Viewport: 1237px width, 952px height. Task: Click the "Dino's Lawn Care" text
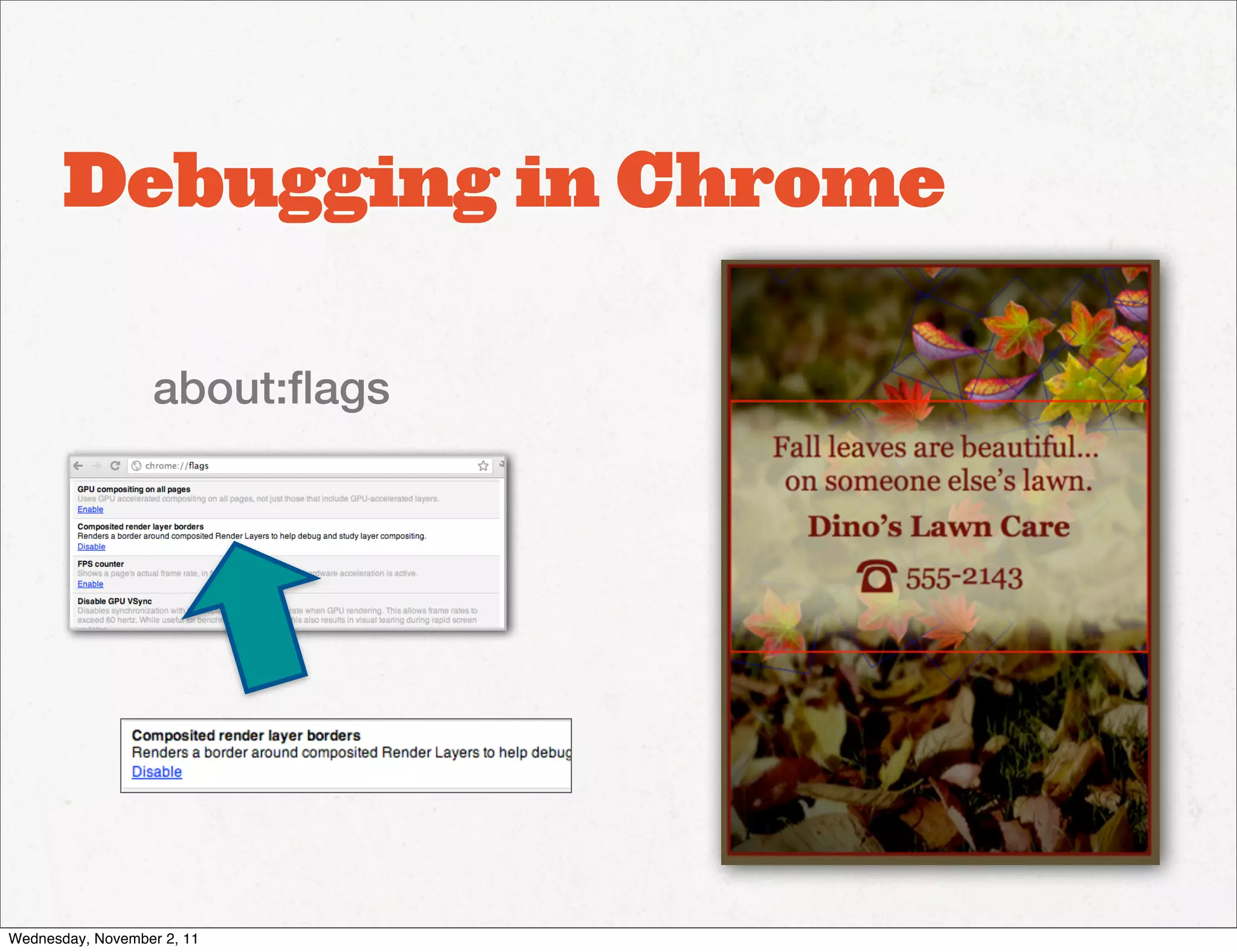[939, 526]
